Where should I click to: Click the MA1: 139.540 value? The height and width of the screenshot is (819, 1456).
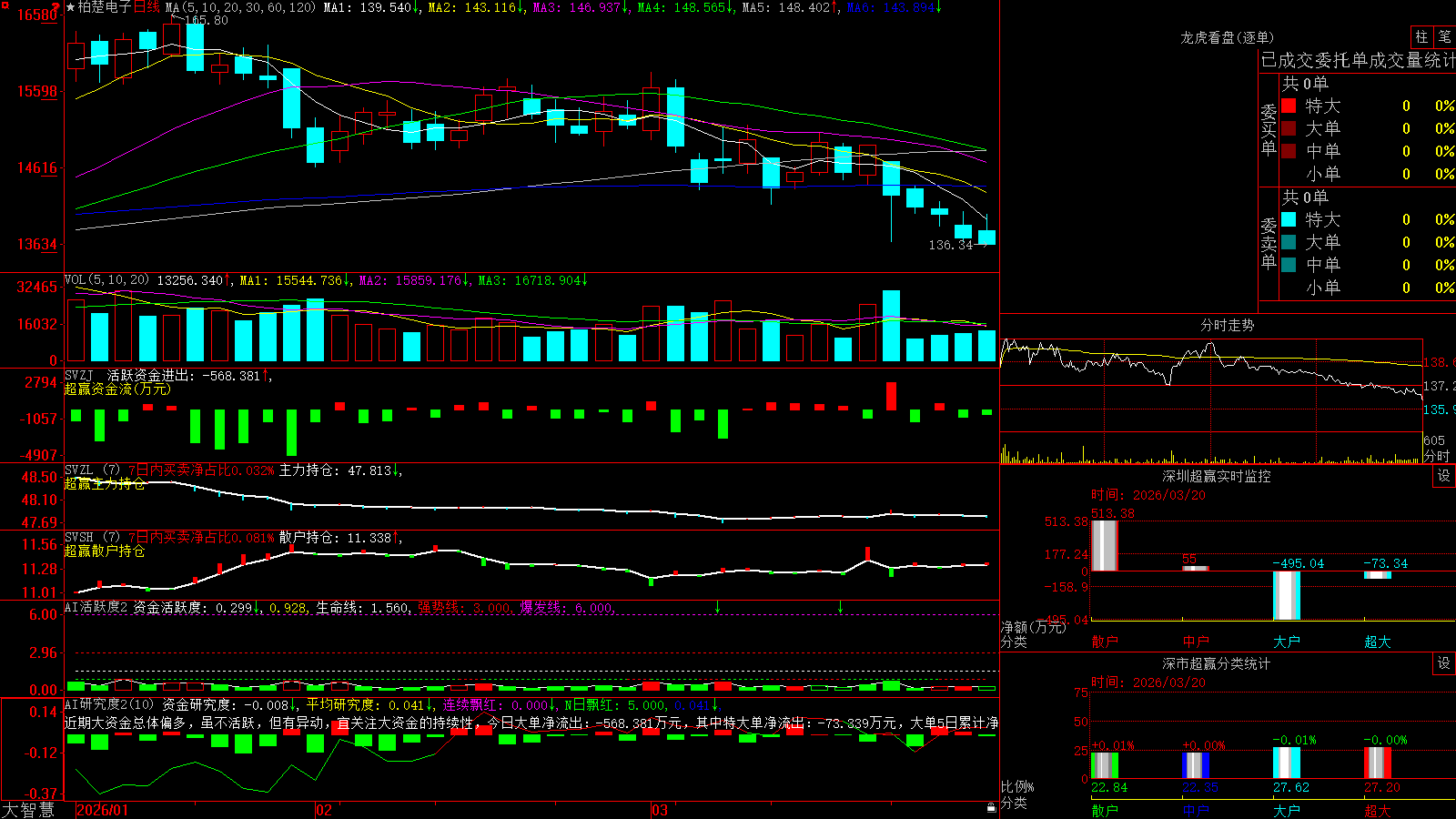(371, 7)
